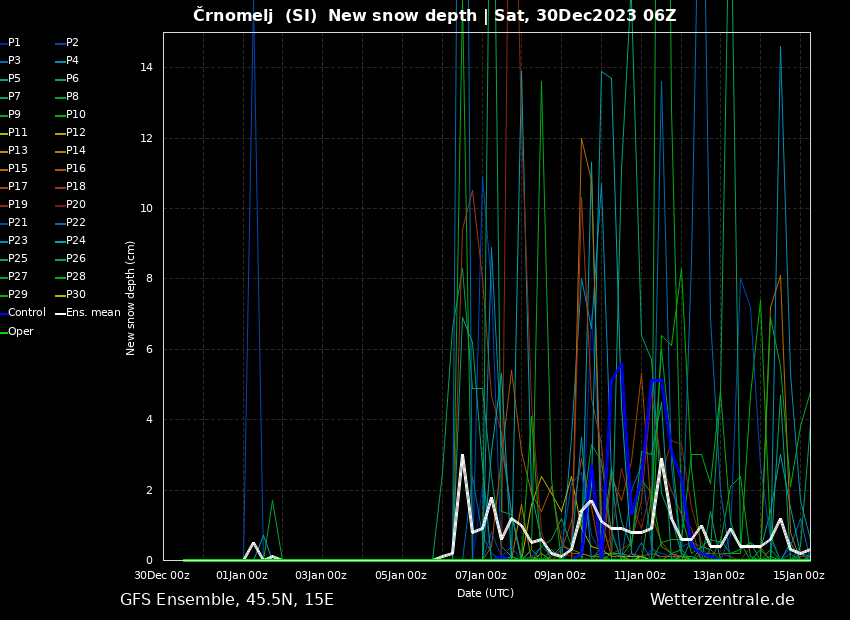Open the Wetterzentrale.de link
This screenshot has height=620, width=850.
click(x=722, y=600)
